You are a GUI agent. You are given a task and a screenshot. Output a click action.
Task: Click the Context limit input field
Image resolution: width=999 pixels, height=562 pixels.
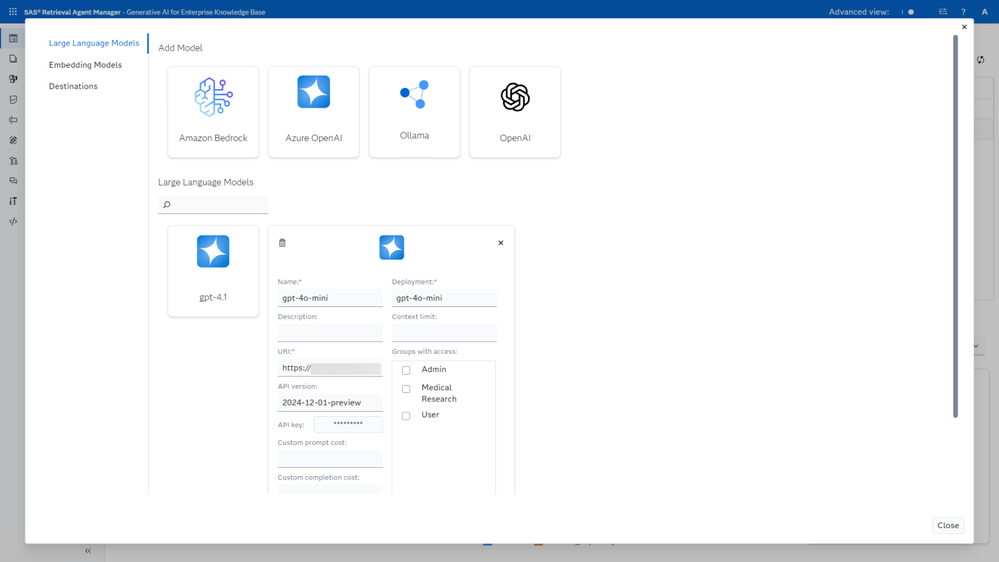pyautogui.click(x=444, y=333)
